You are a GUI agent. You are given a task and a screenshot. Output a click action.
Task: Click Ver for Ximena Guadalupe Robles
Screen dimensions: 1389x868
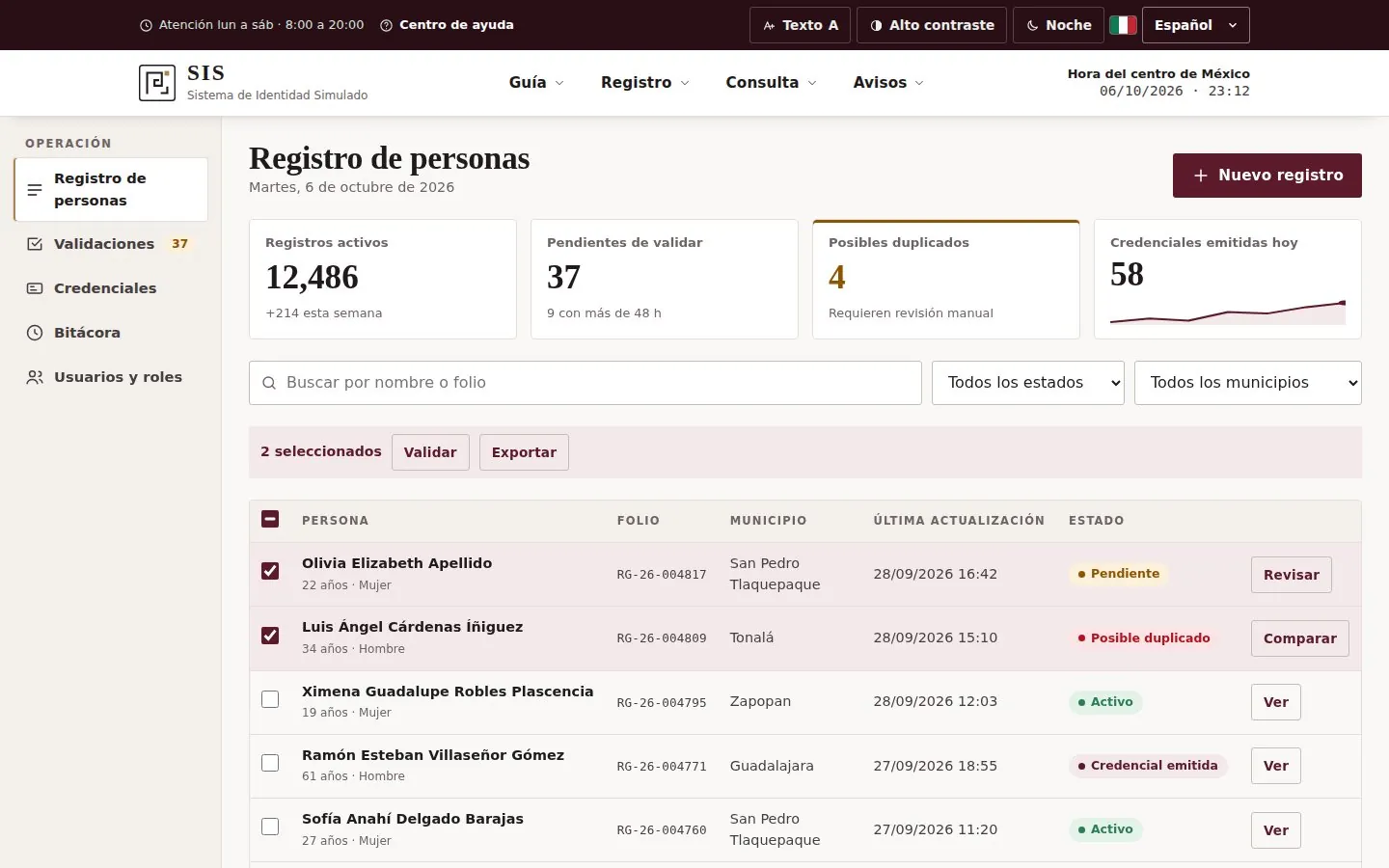(1275, 702)
